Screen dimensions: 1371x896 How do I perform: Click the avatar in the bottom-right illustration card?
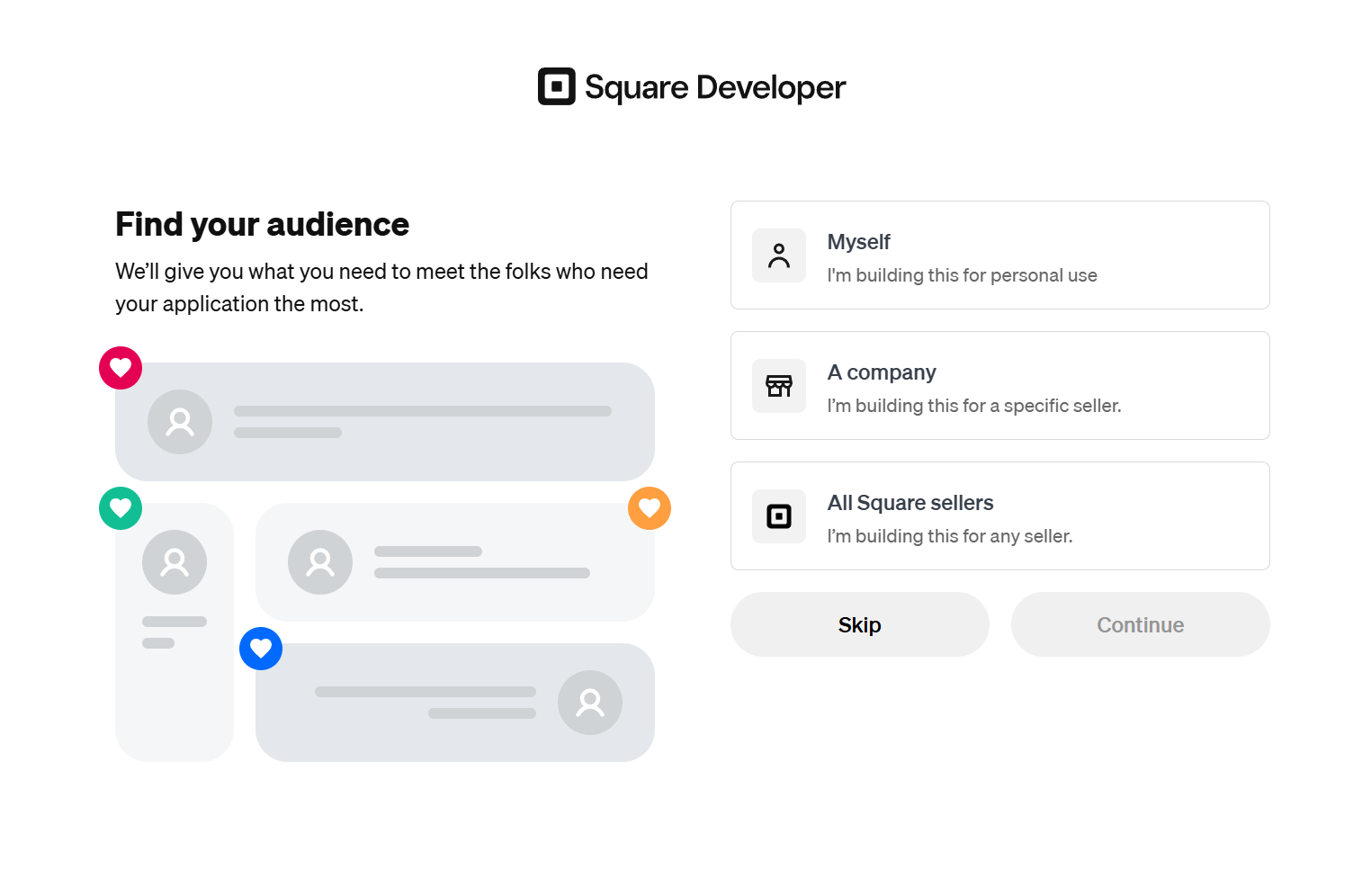click(x=590, y=703)
